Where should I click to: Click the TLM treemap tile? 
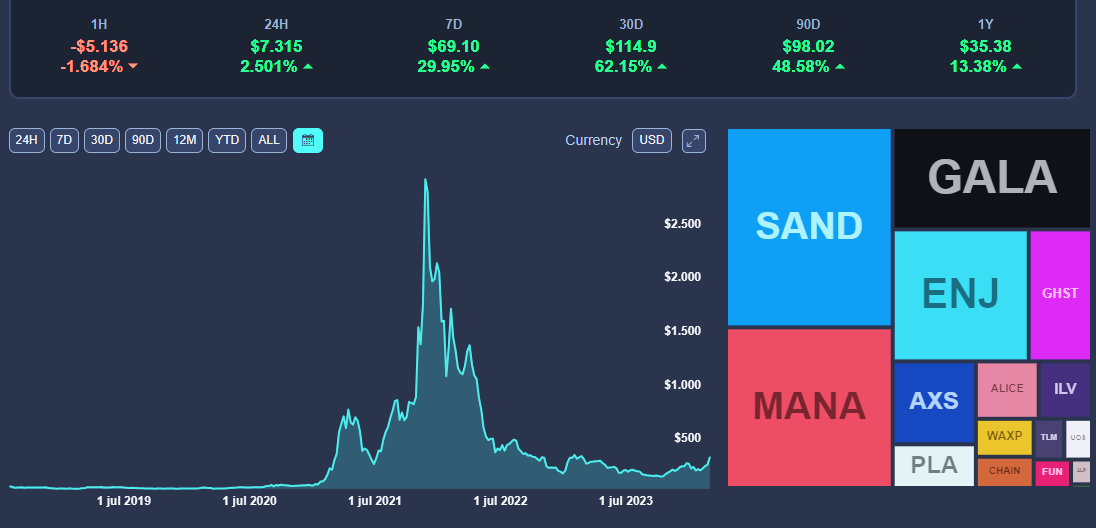[1048, 439]
